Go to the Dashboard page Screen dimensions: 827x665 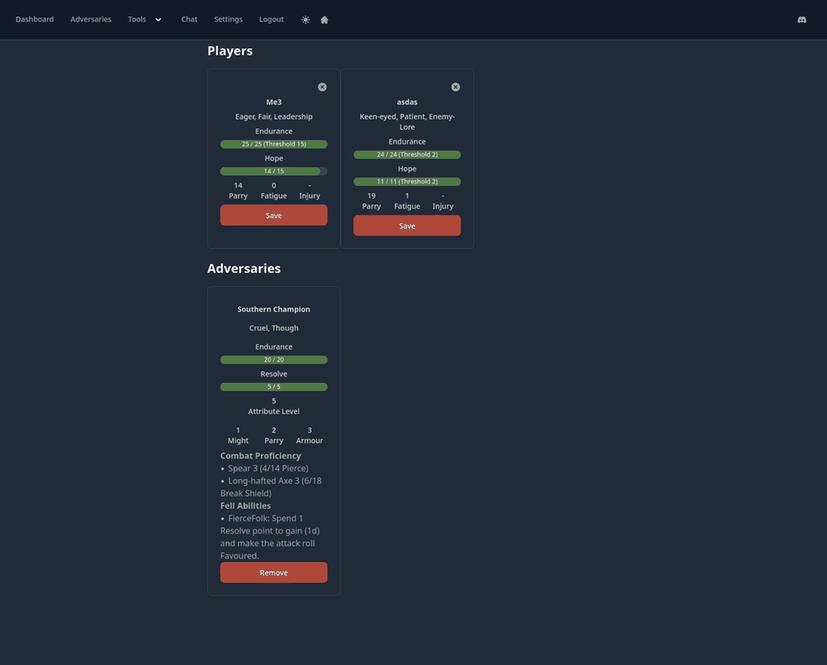pyautogui.click(x=35, y=19)
